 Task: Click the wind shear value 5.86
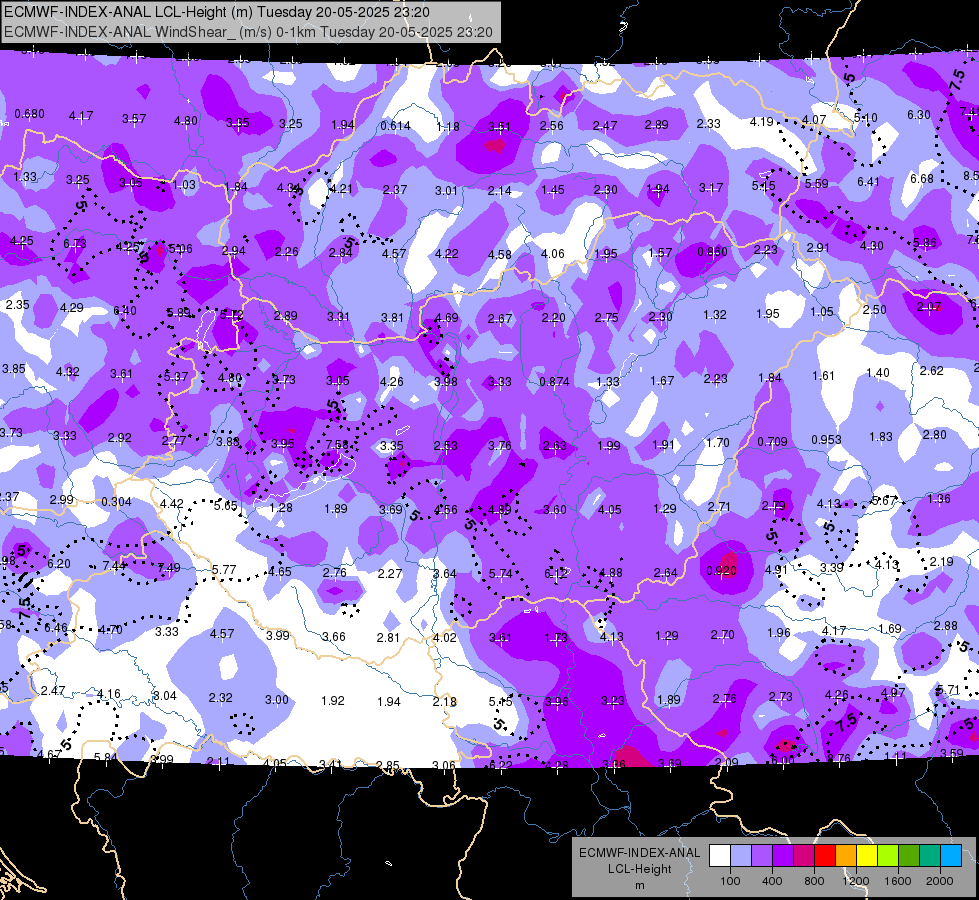pyautogui.click(x=925, y=243)
